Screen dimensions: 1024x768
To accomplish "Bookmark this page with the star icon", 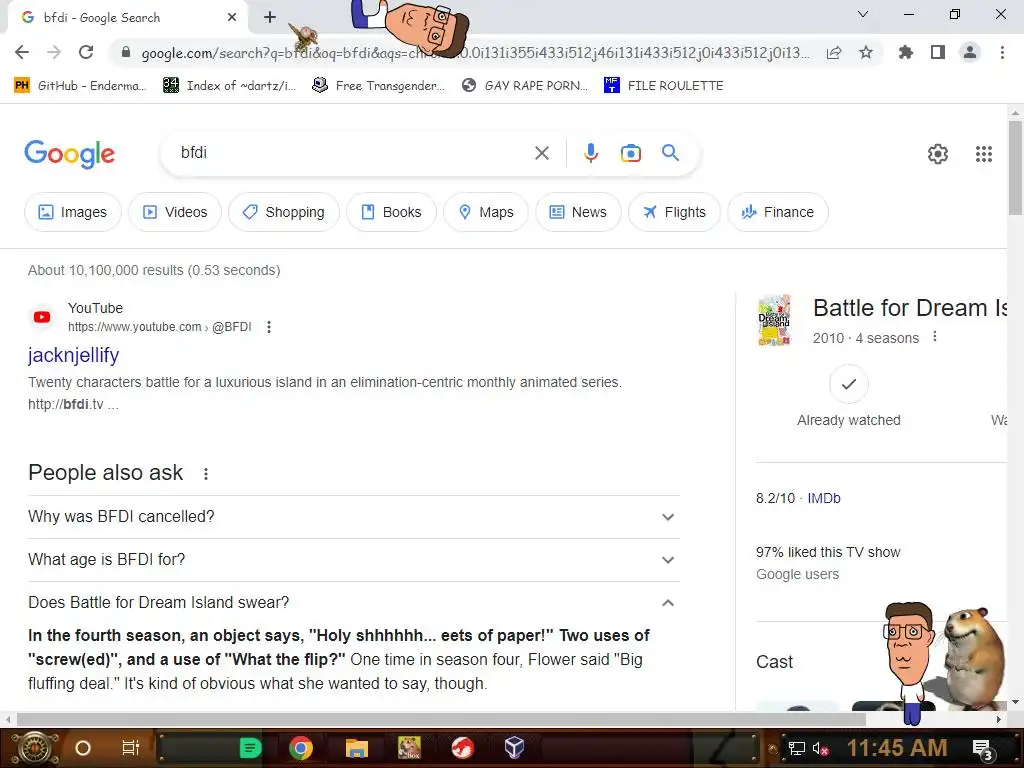I will (866, 52).
